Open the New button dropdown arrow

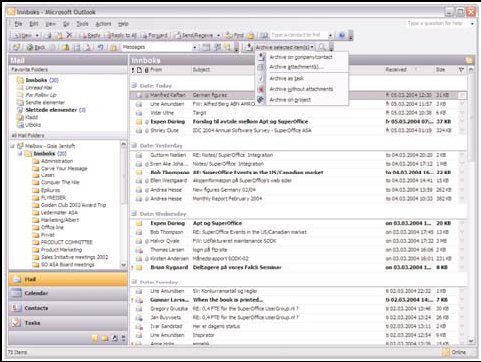tap(37, 35)
